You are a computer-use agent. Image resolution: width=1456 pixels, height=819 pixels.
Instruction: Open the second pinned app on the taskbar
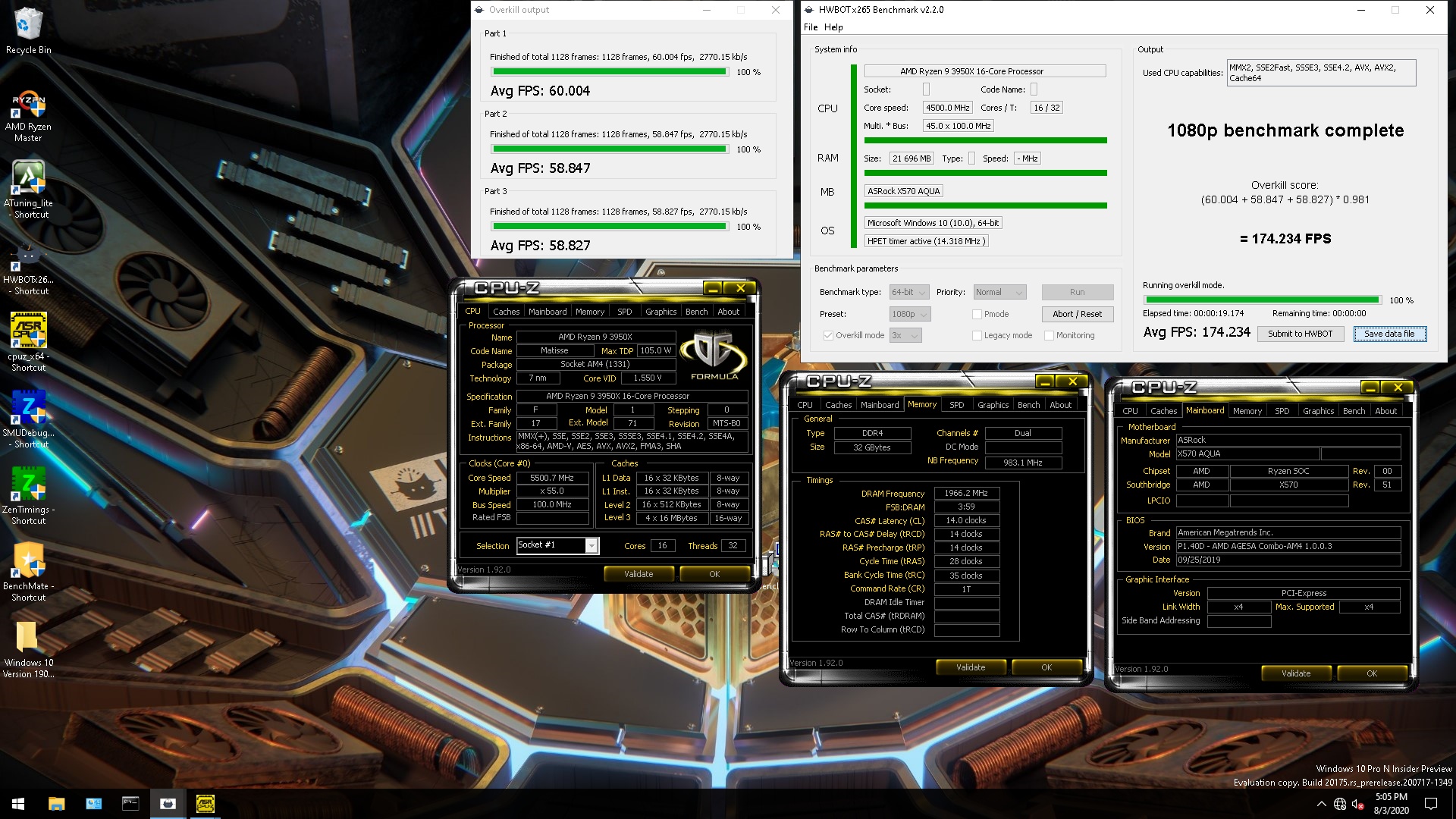coord(93,803)
